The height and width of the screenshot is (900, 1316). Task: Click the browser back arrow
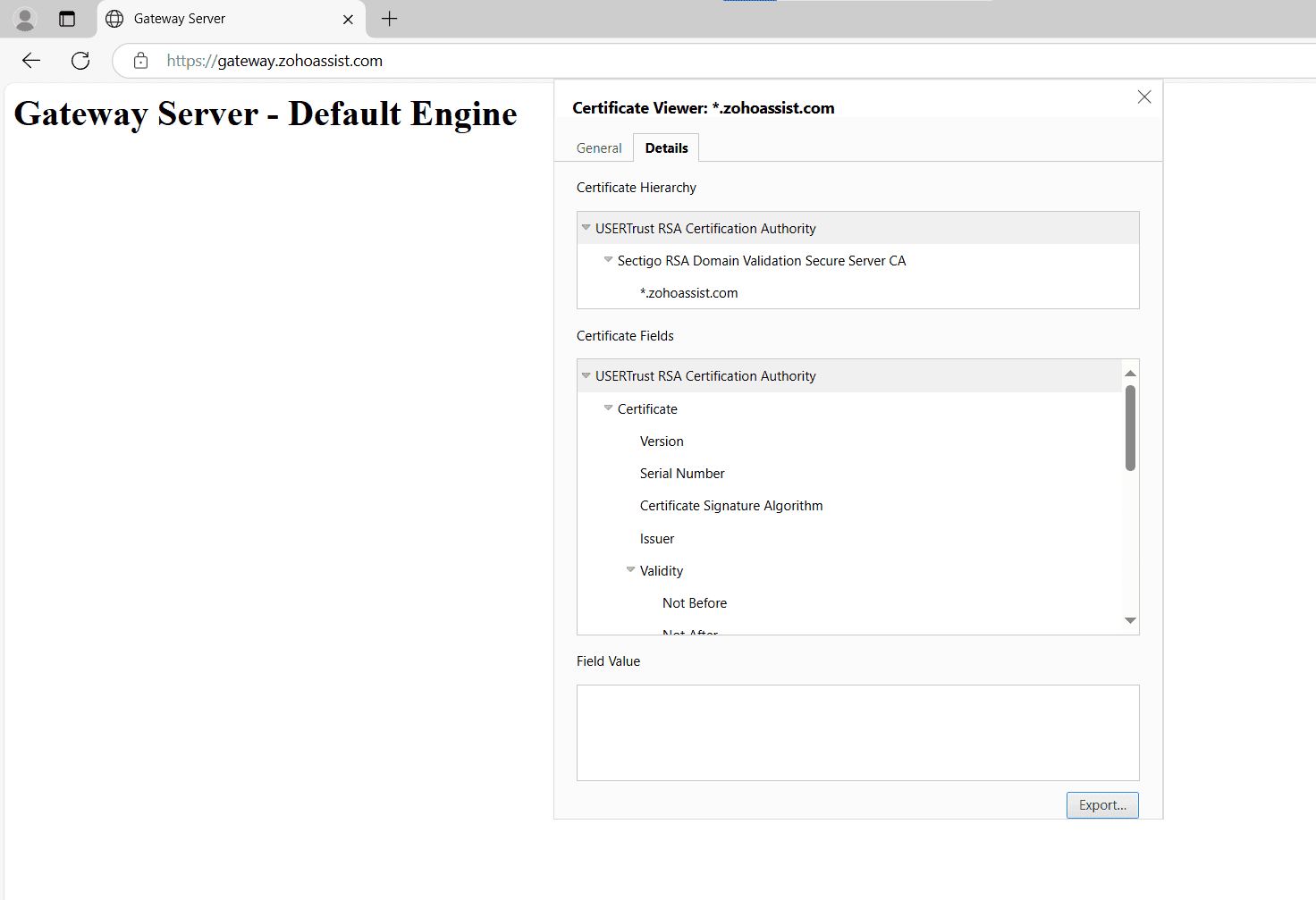[30, 60]
